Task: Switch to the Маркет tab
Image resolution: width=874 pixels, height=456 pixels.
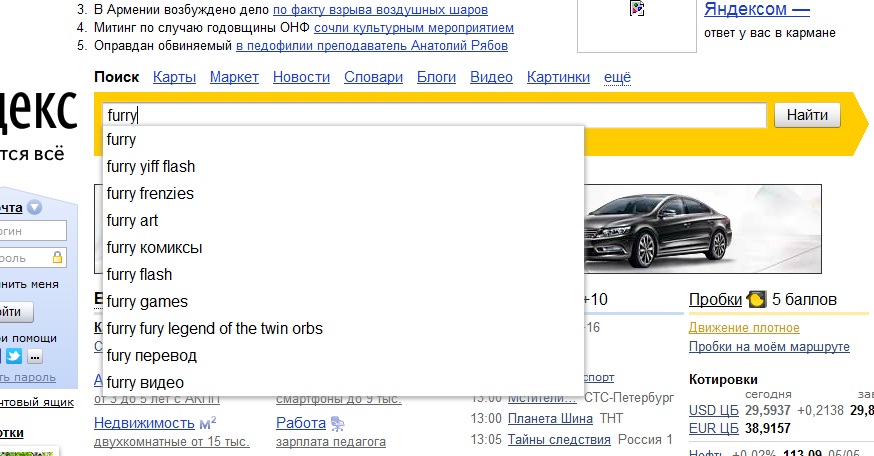Action: pyautogui.click(x=234, y=77)
